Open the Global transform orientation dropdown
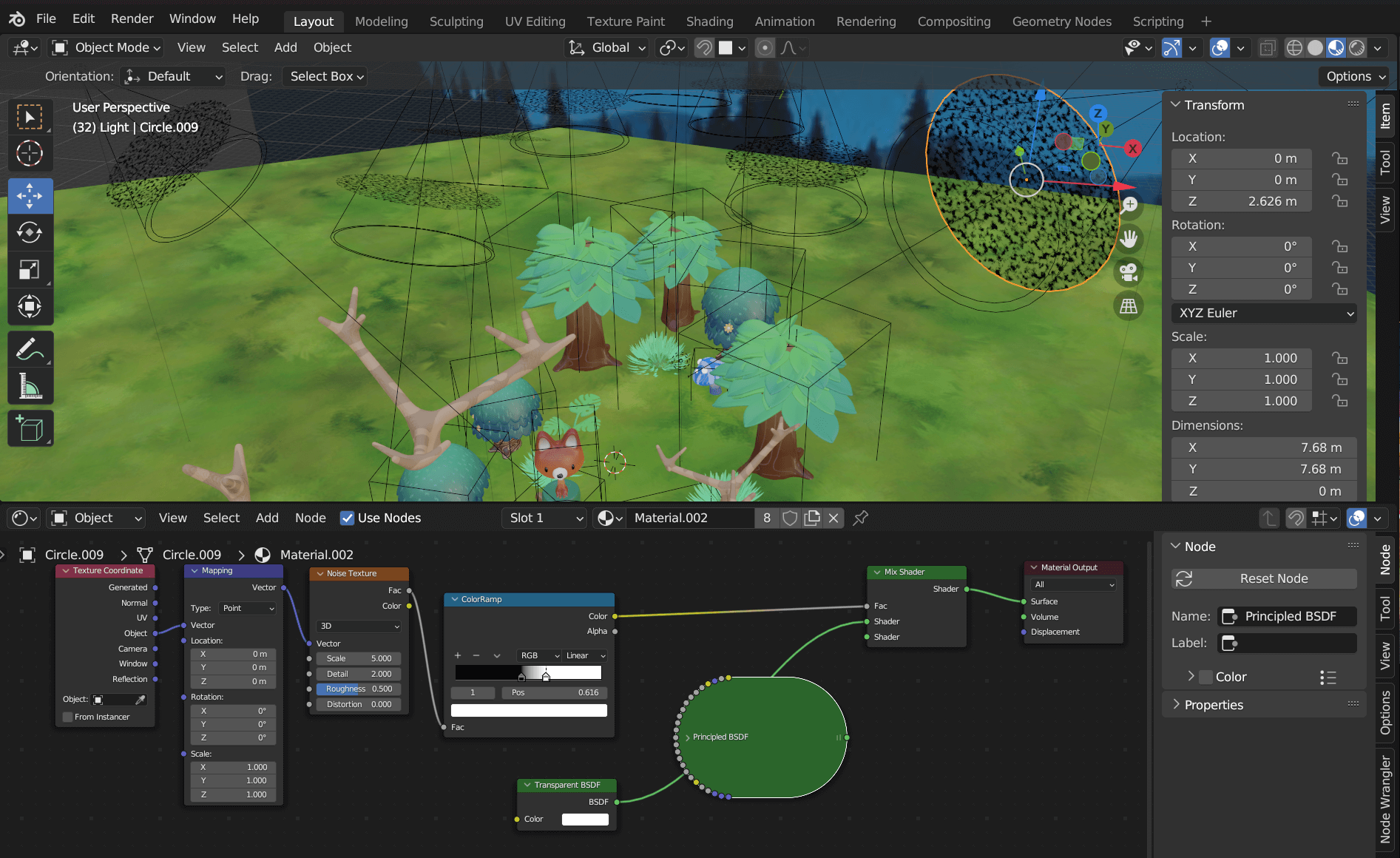This screenshot has height=858, width=1400. 607,48
